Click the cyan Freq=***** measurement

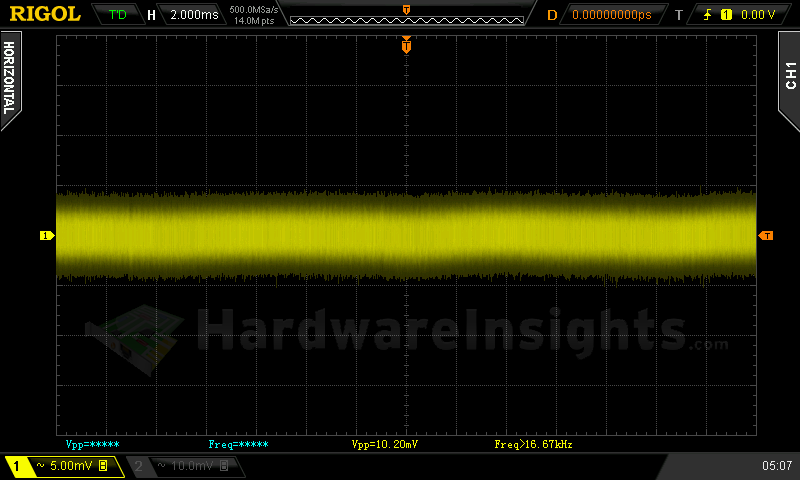(x=238, y=443)
